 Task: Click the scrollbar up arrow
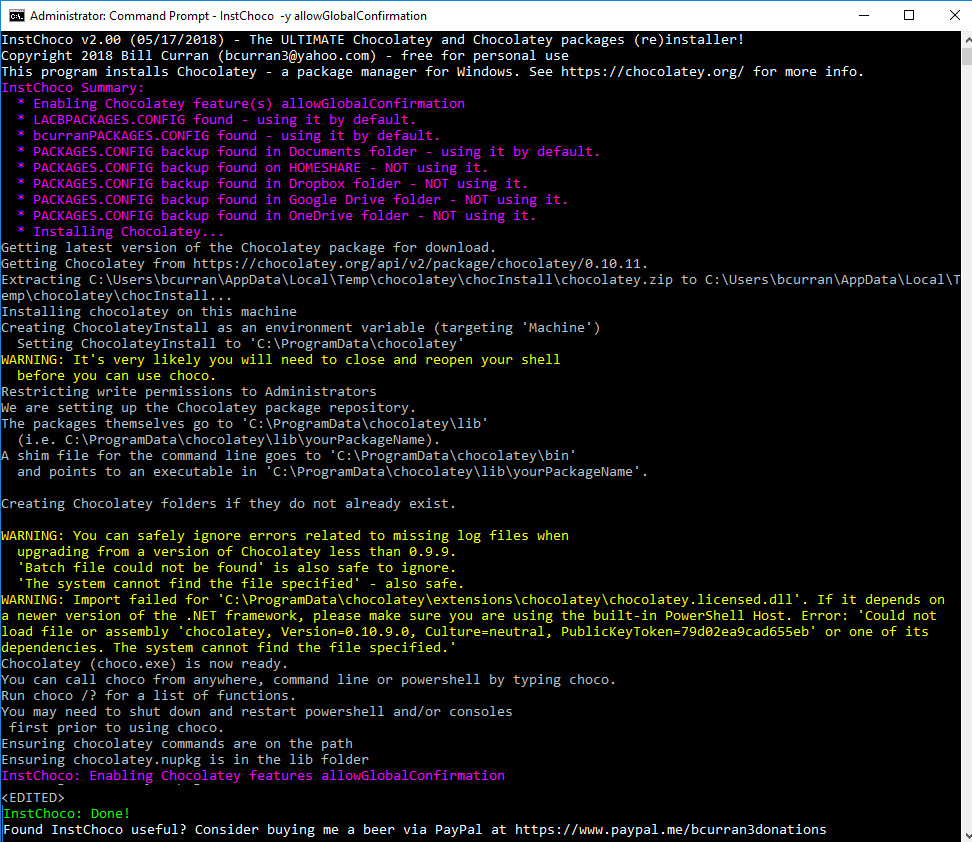click(x=967, y=40)
